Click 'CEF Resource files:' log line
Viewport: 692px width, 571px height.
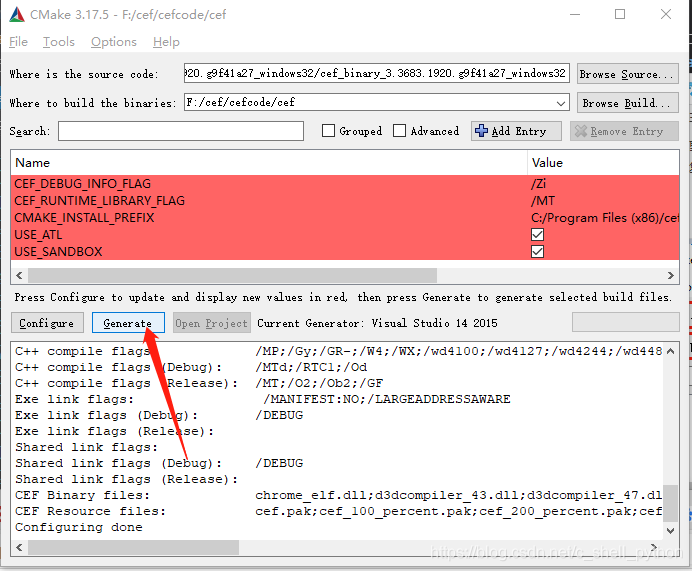tap(90, 511)
